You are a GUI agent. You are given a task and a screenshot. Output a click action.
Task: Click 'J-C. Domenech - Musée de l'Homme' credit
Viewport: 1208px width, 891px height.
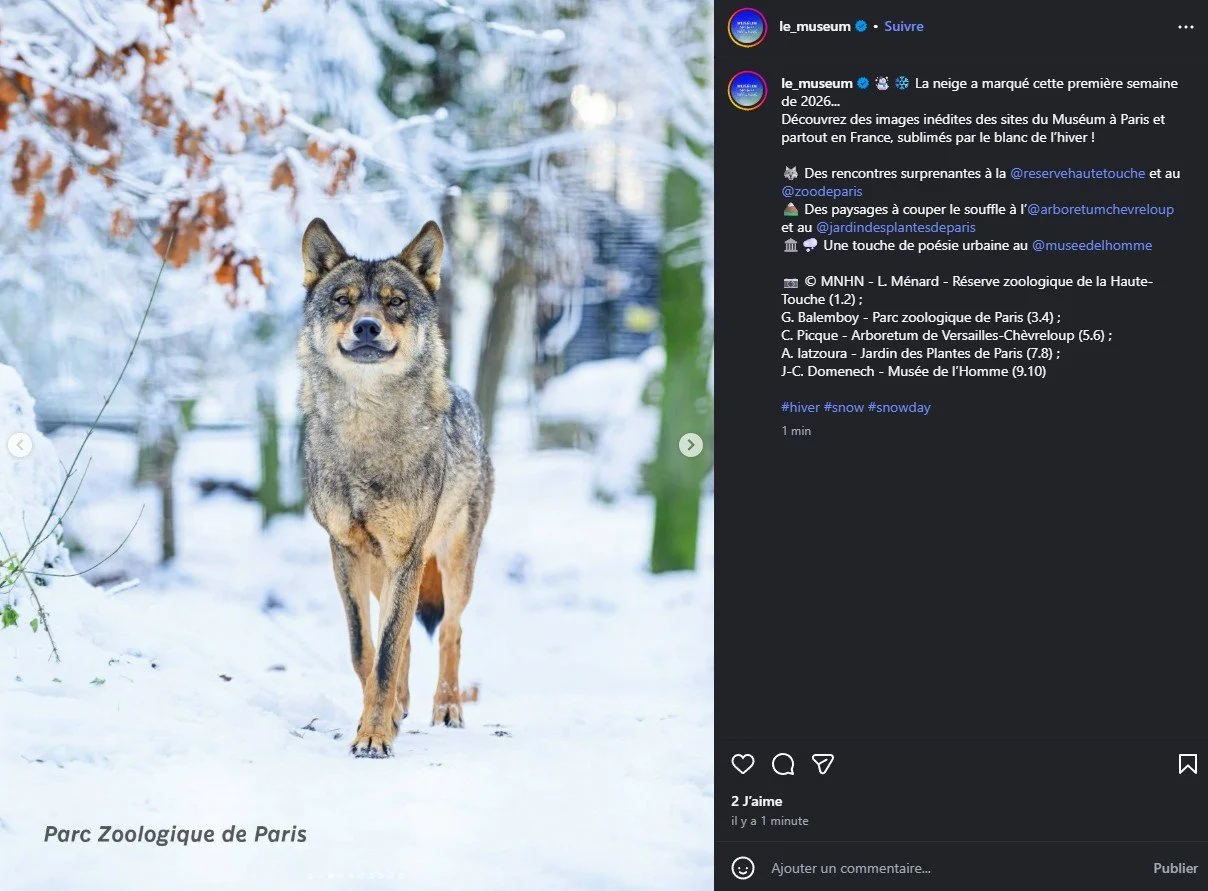pos(914,371)
